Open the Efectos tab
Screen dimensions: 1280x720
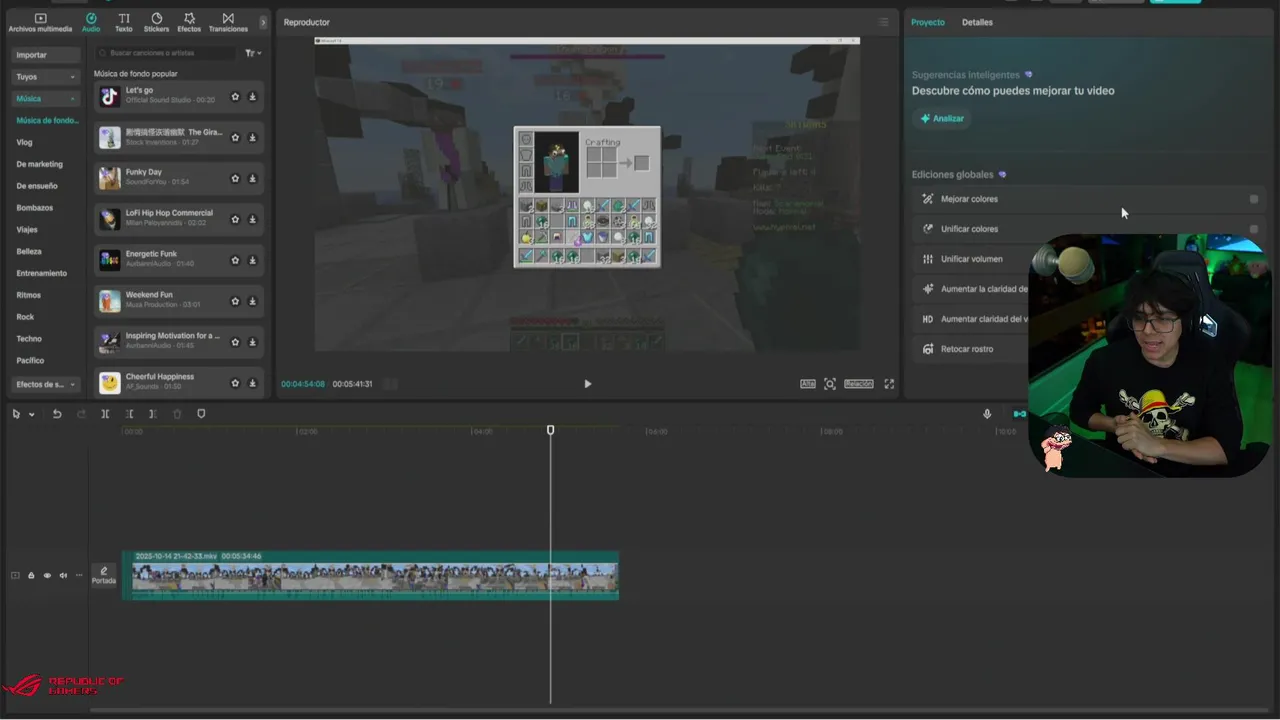tap(189, 22)
